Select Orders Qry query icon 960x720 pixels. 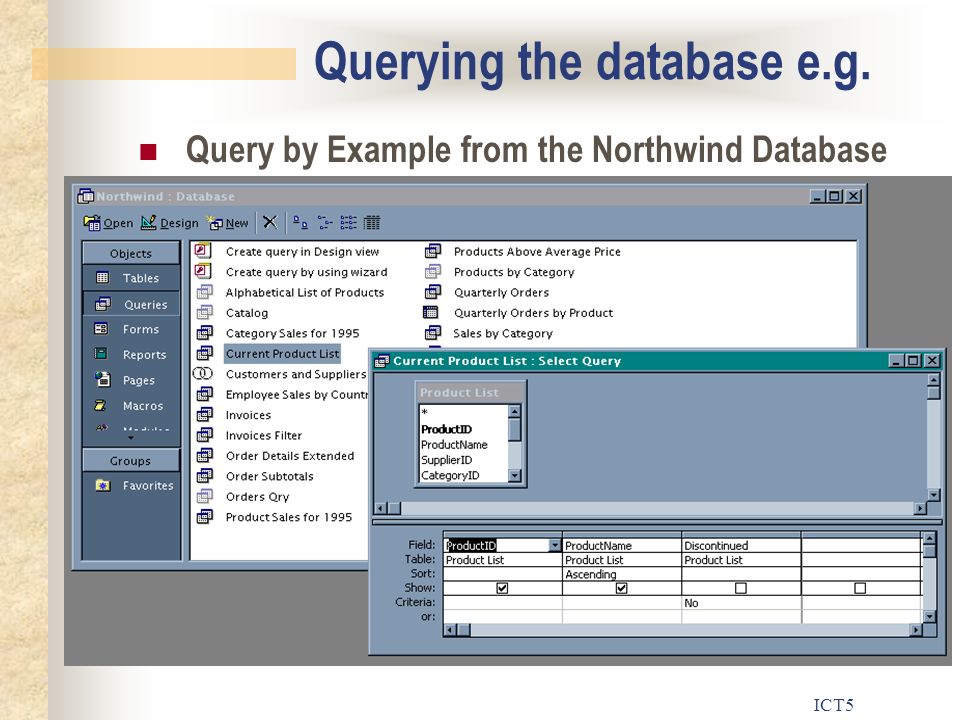coord(204,497)
